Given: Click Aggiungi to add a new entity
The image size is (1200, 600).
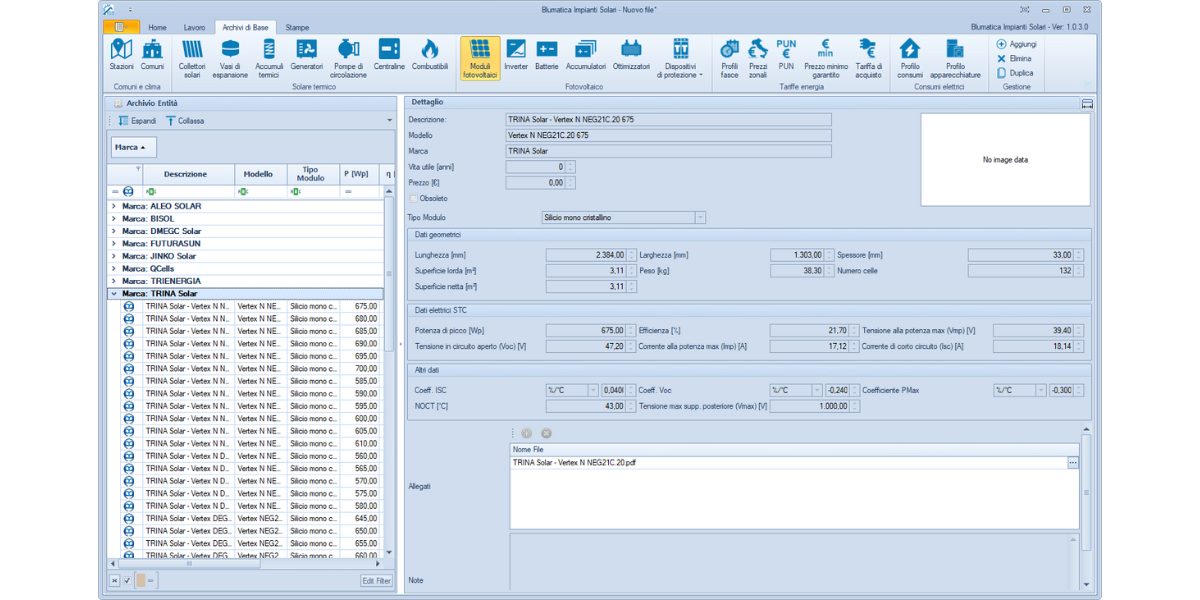Looking at the screenshot, I should coord(1017,44).
